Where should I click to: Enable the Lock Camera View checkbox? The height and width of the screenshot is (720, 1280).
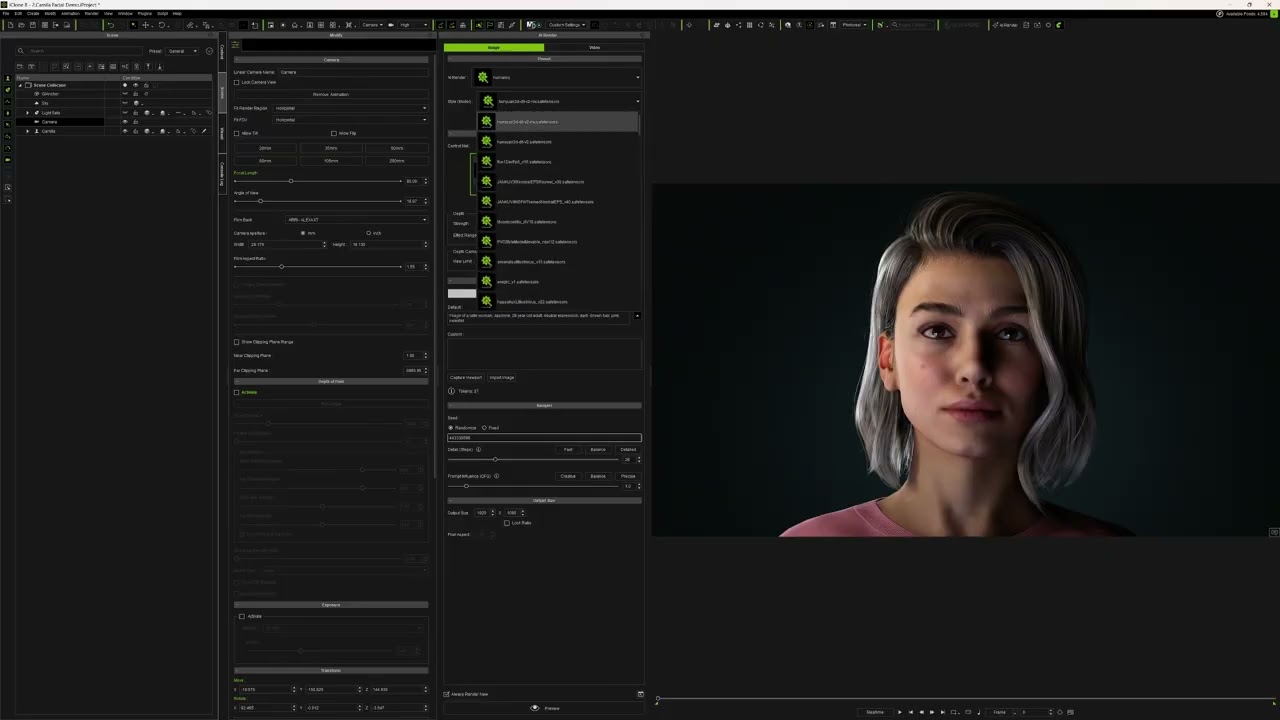click(237, 82)
